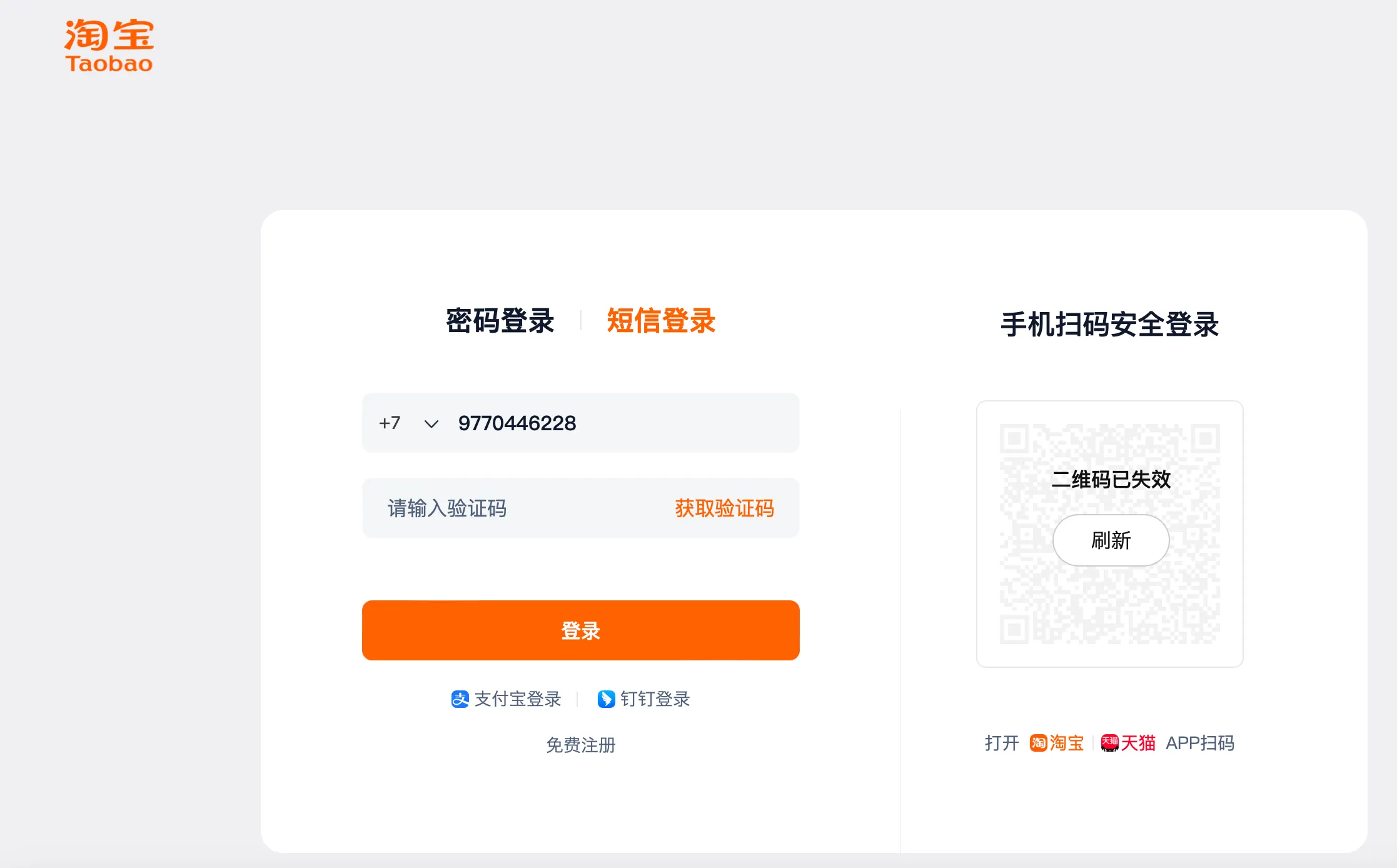Viewport: 1397px width, 868px height.
Task: Click the small Taobao app icon
Action: [1038, 743]
